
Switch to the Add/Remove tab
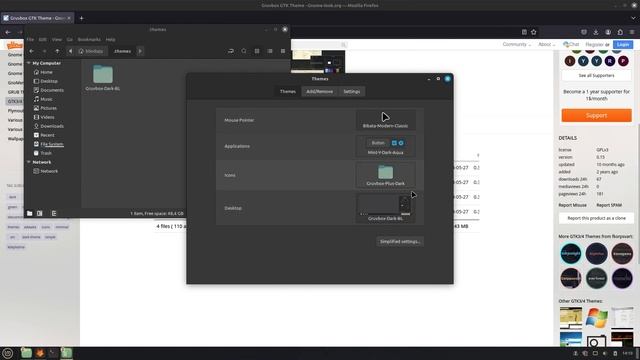(x=320, y=91)
